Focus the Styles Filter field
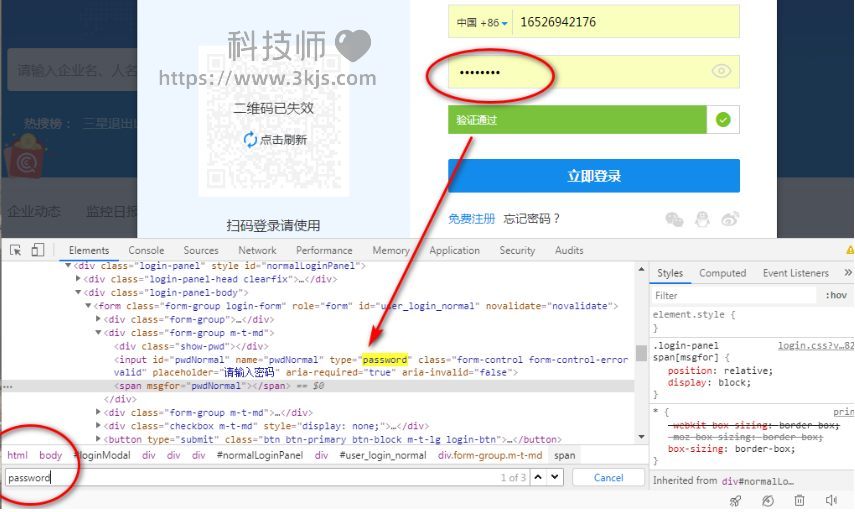The image size is (855, 512). pyautogui.click(x=733, y=296)
